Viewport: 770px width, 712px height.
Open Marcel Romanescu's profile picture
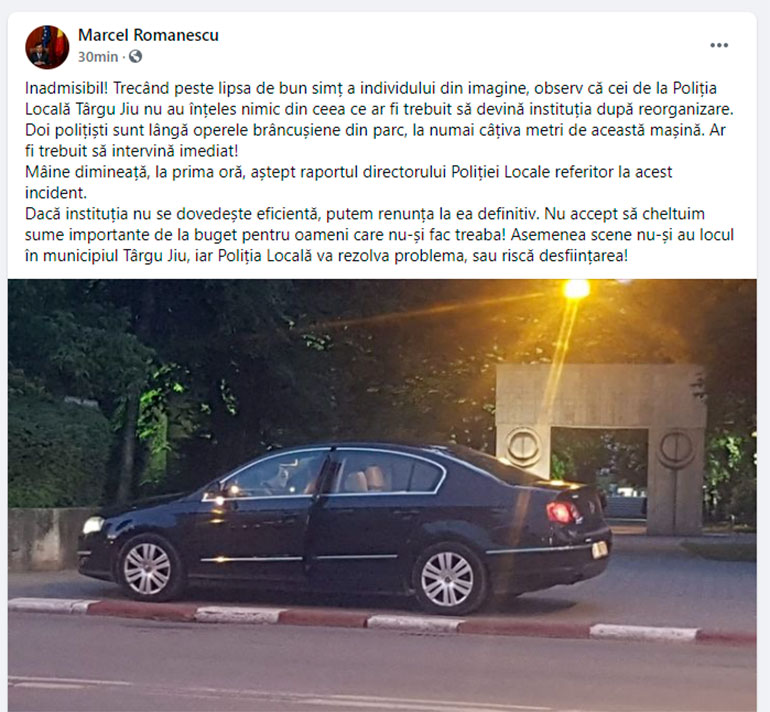click(x=47, y=47)
